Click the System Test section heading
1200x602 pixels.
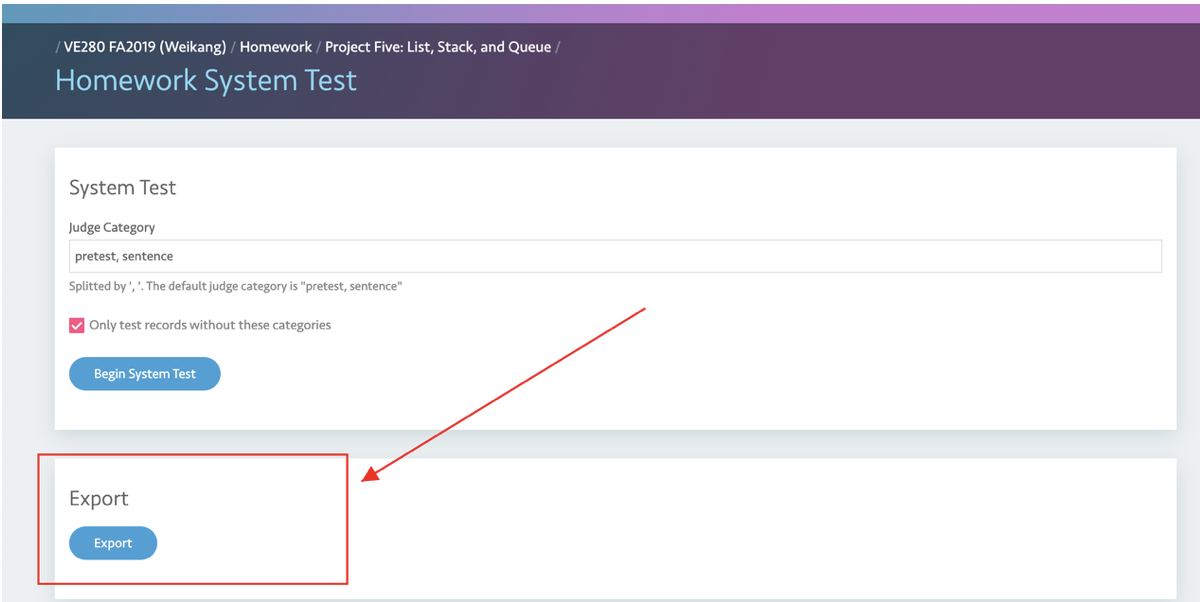122,187
